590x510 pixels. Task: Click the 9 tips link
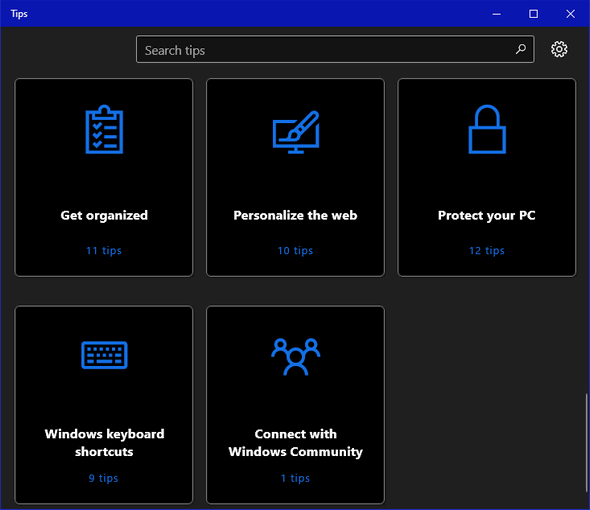(x=103, y=478)
